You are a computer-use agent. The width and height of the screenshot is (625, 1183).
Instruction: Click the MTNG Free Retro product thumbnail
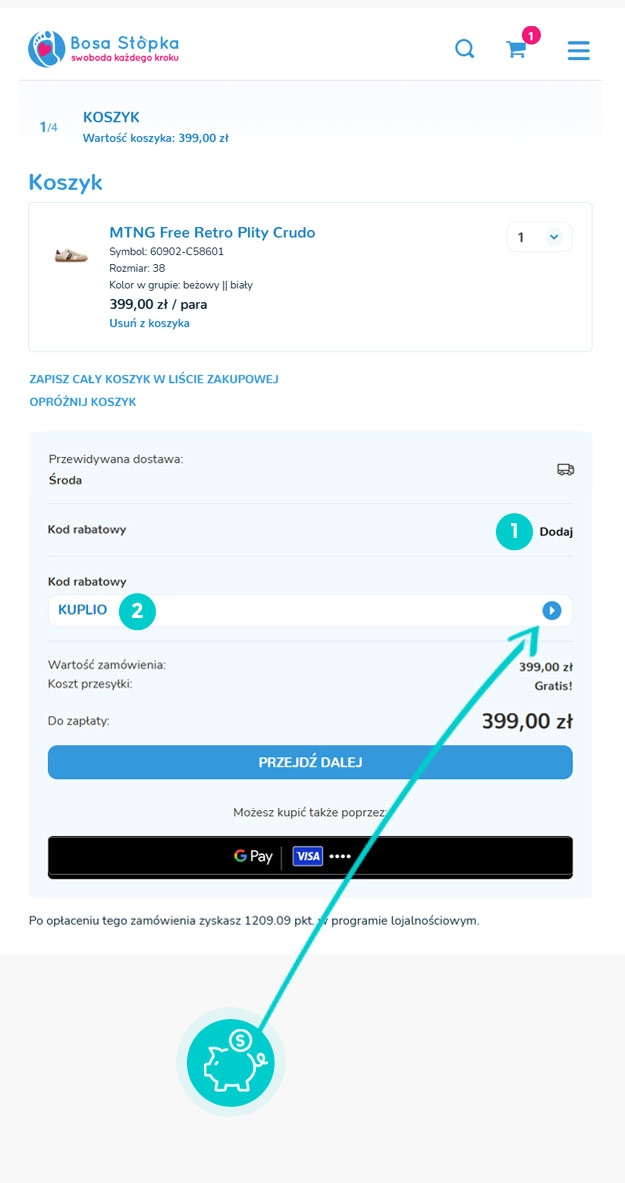click(71, 254)
